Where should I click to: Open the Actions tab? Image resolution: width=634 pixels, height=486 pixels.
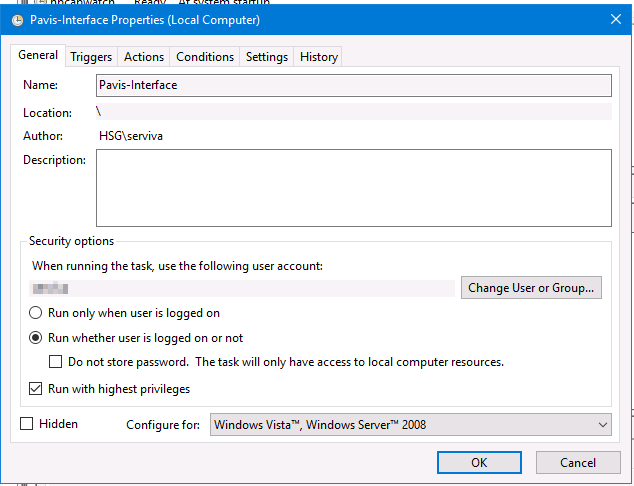tap(144, 57)
